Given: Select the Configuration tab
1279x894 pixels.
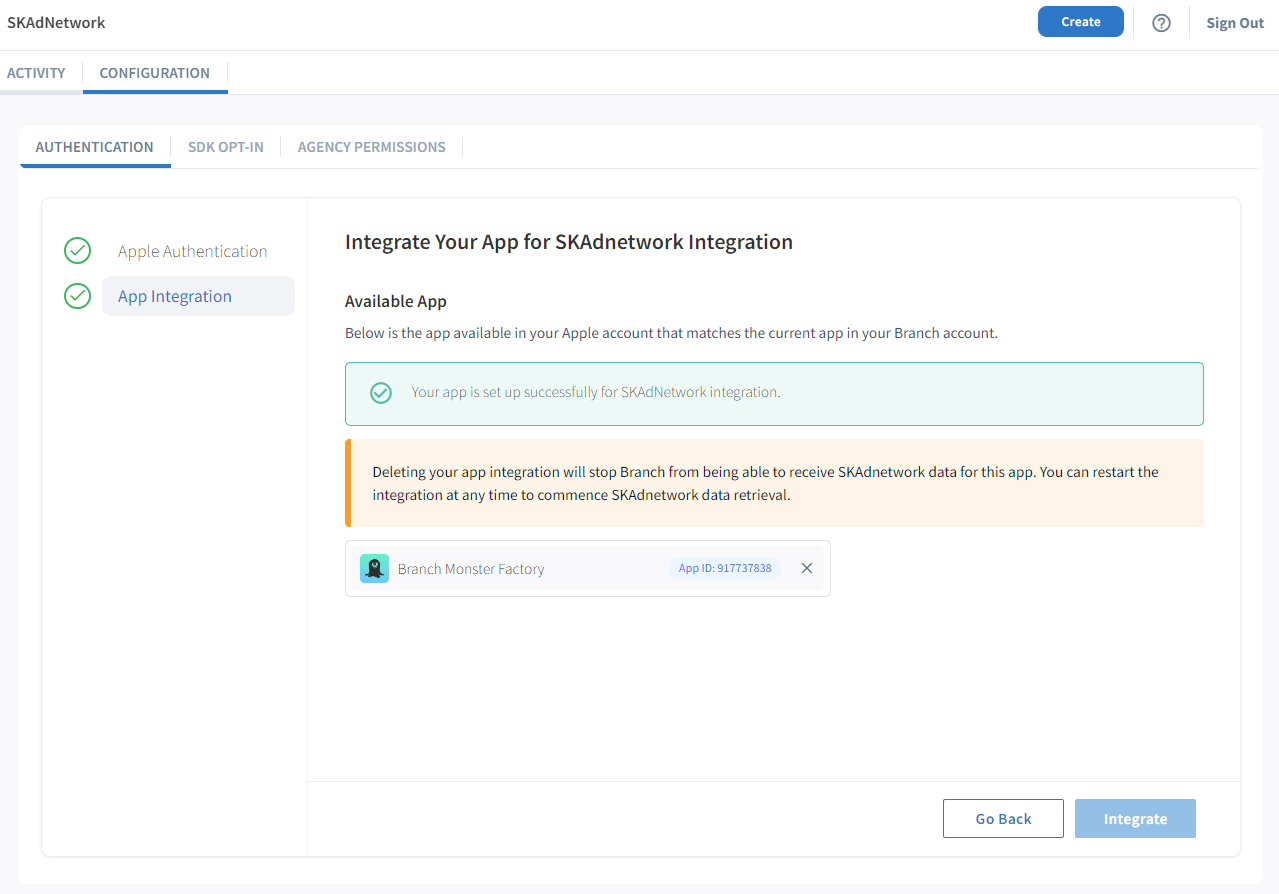Looking at the screenshot, I should point(155,73).
